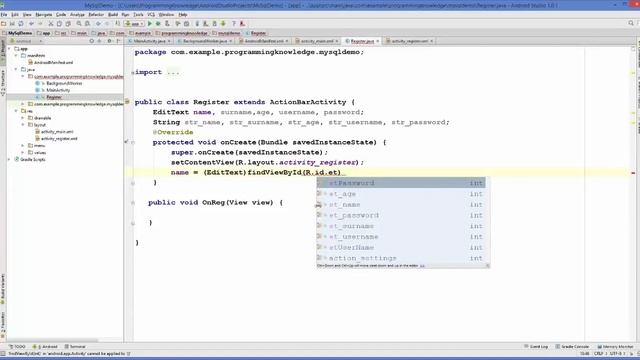
Task: Click the Find magnifier toolbar icon
Action: coord(79,24)
